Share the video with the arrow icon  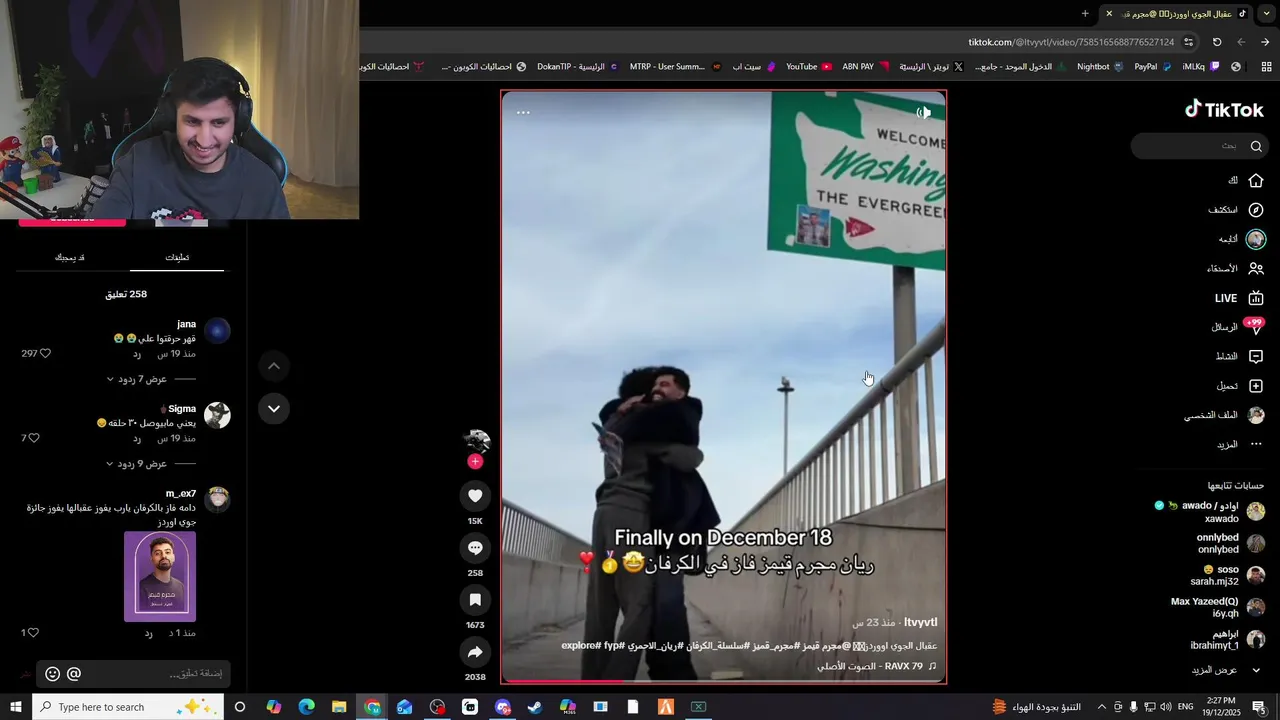(475, 652)
